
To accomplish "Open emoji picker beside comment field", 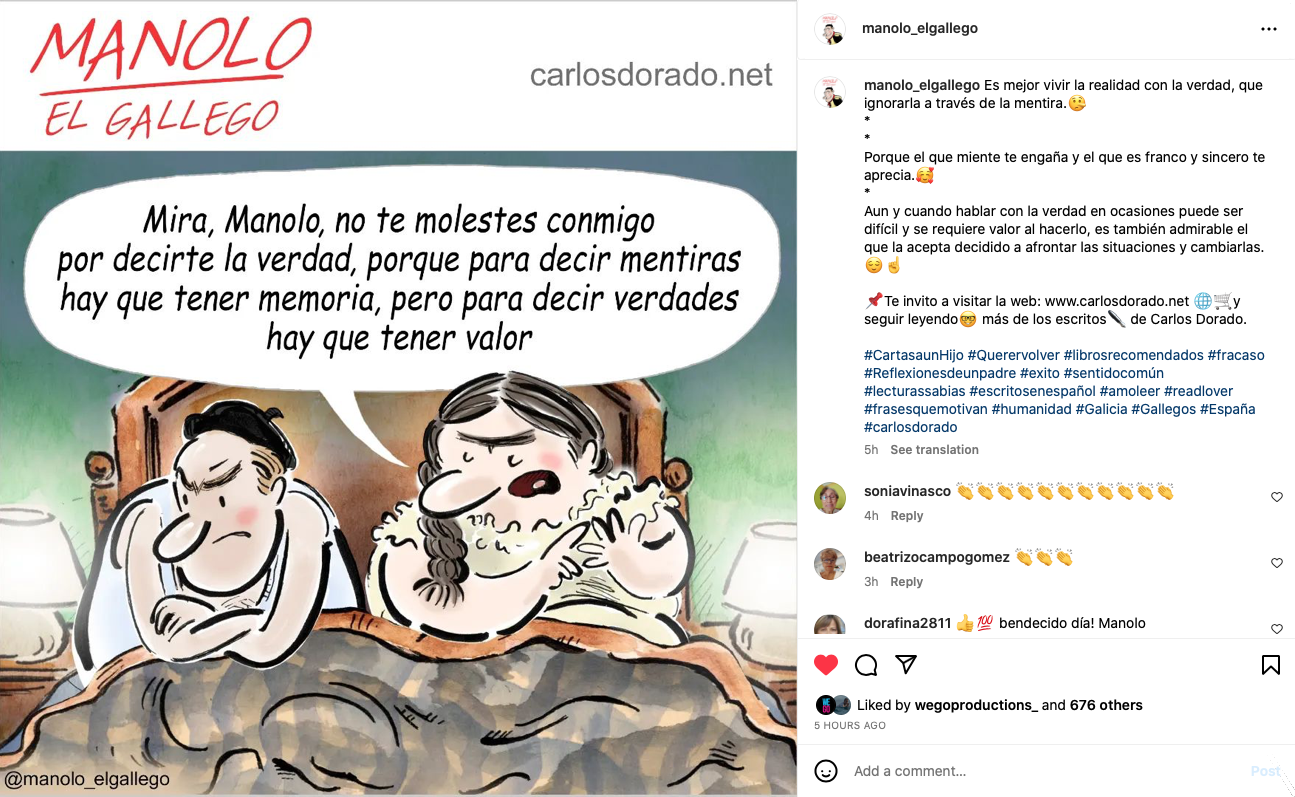I will 826,771.
